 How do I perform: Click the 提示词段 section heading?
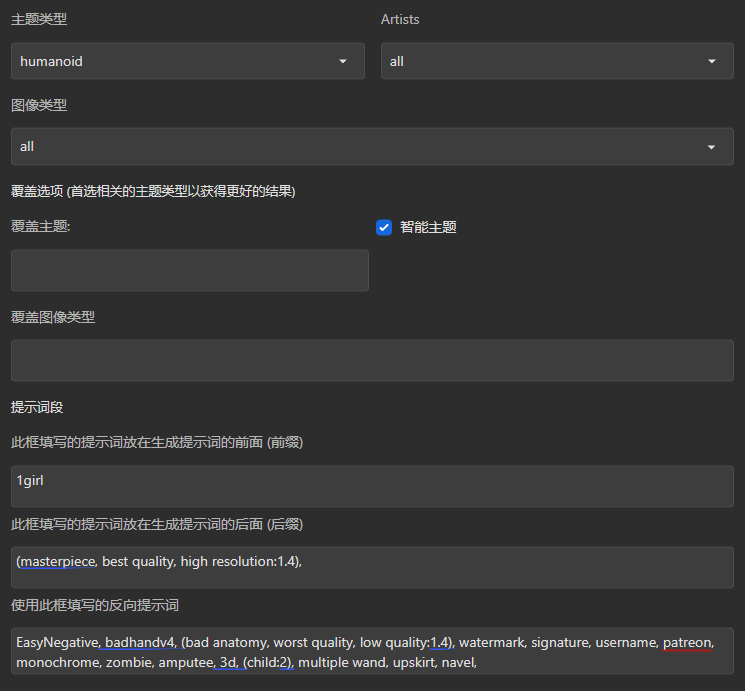pos(39,407)
